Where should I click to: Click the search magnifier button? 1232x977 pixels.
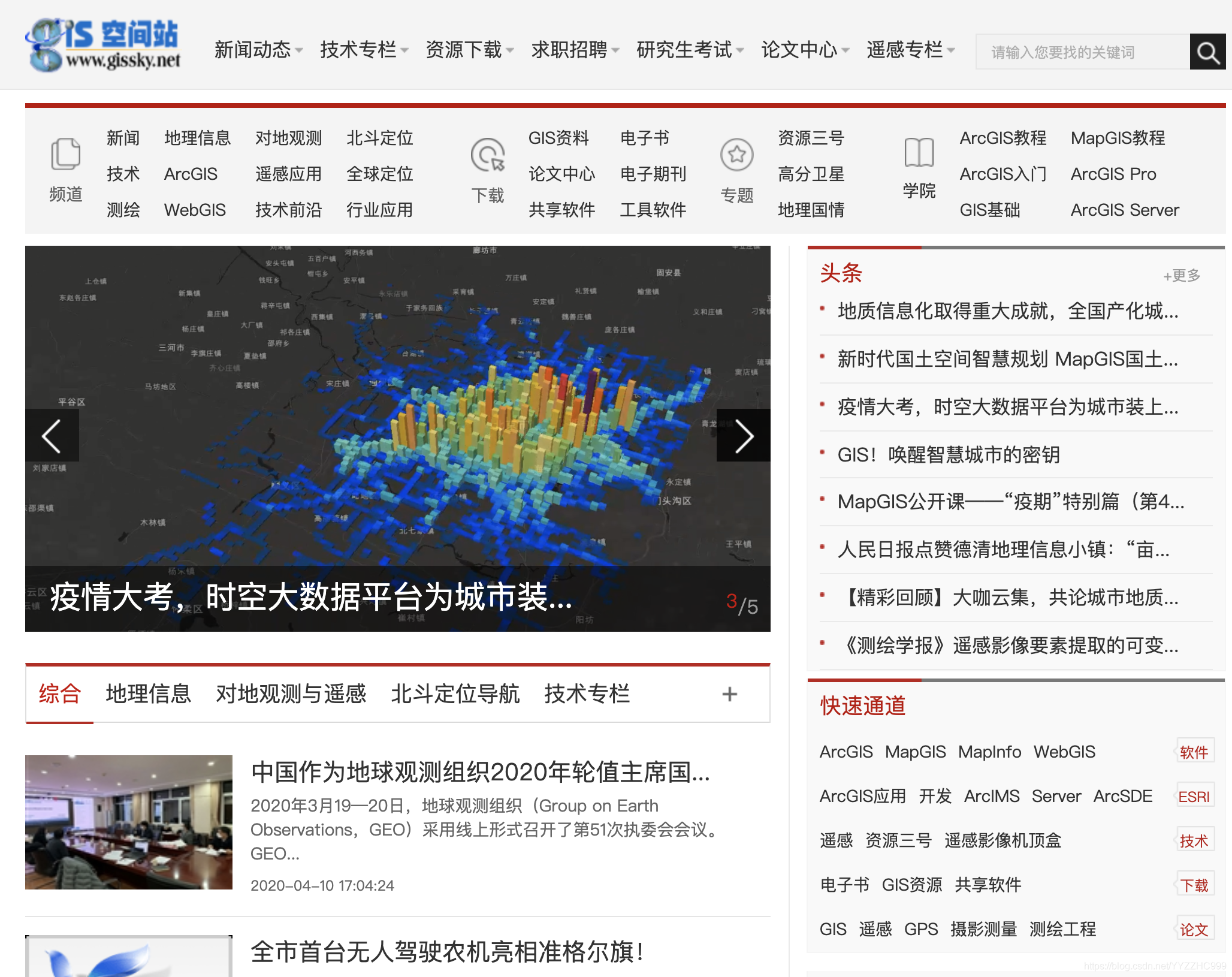(x=1207, y=52)
